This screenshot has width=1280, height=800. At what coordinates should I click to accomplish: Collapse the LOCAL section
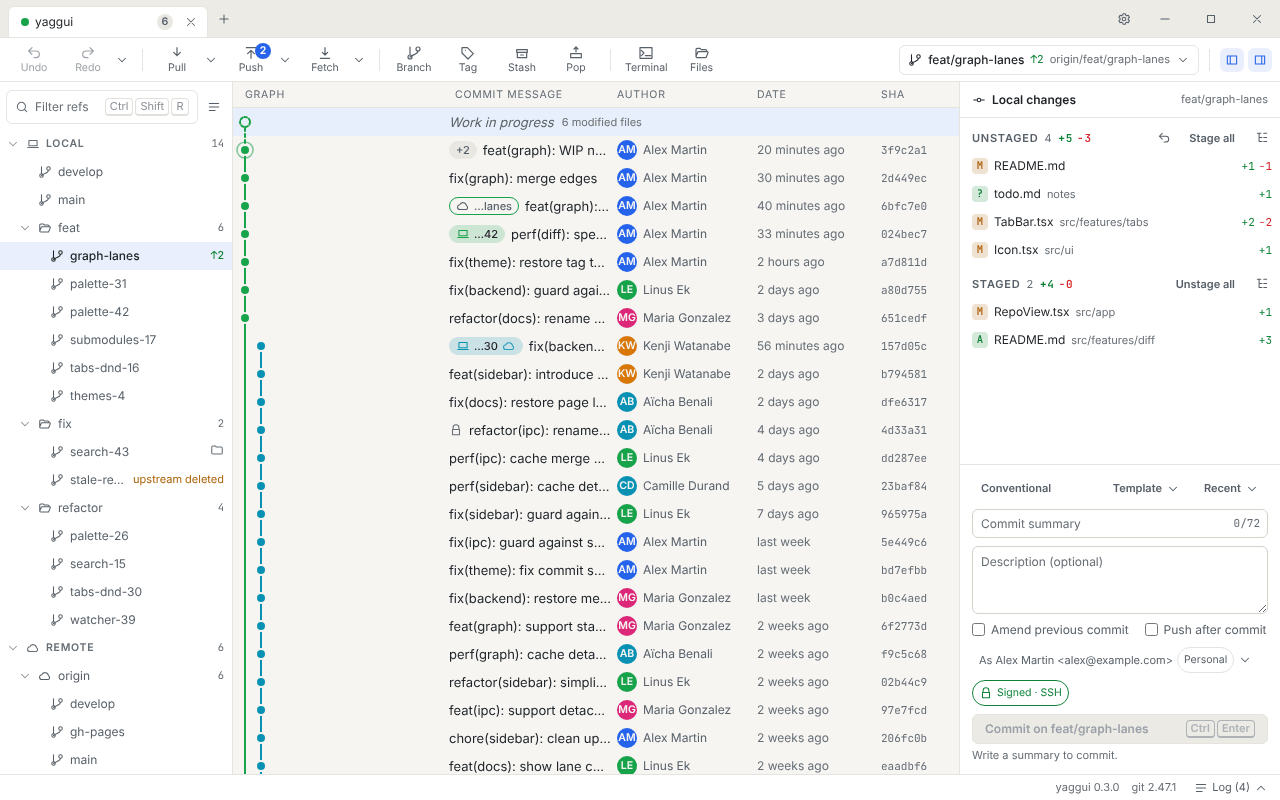tap(13, 144)
